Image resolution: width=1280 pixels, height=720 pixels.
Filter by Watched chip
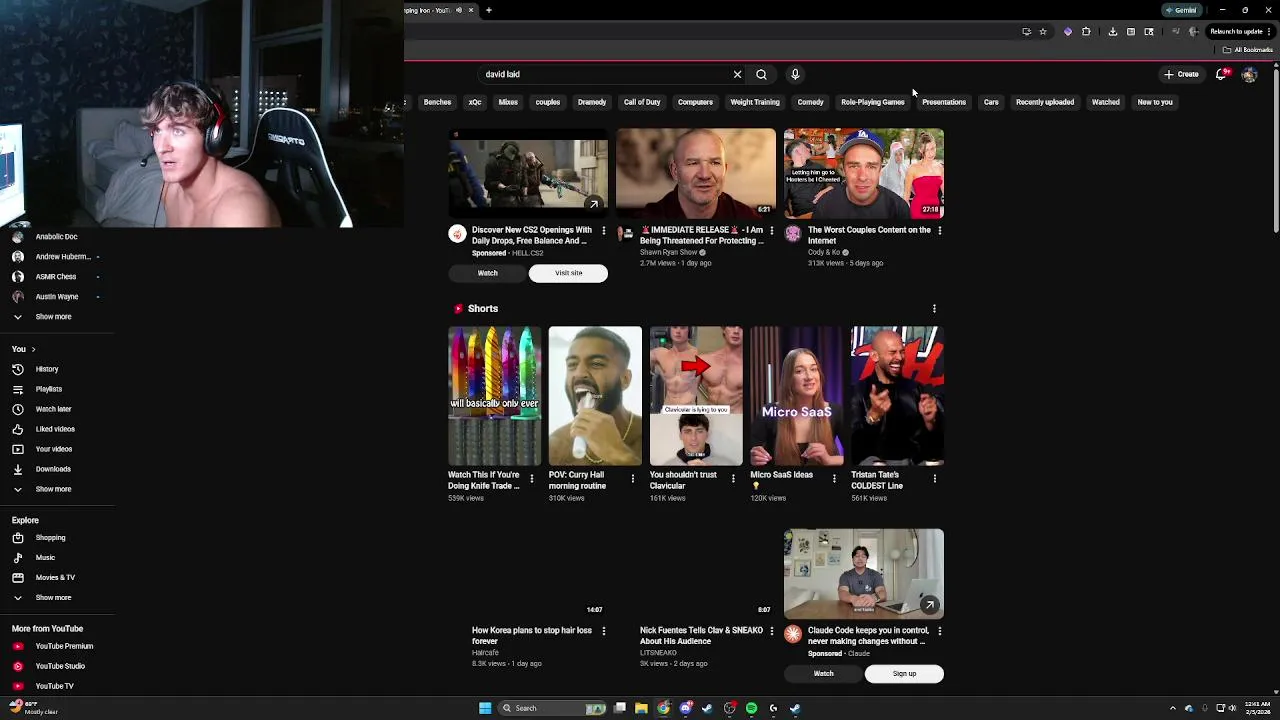1105,102
